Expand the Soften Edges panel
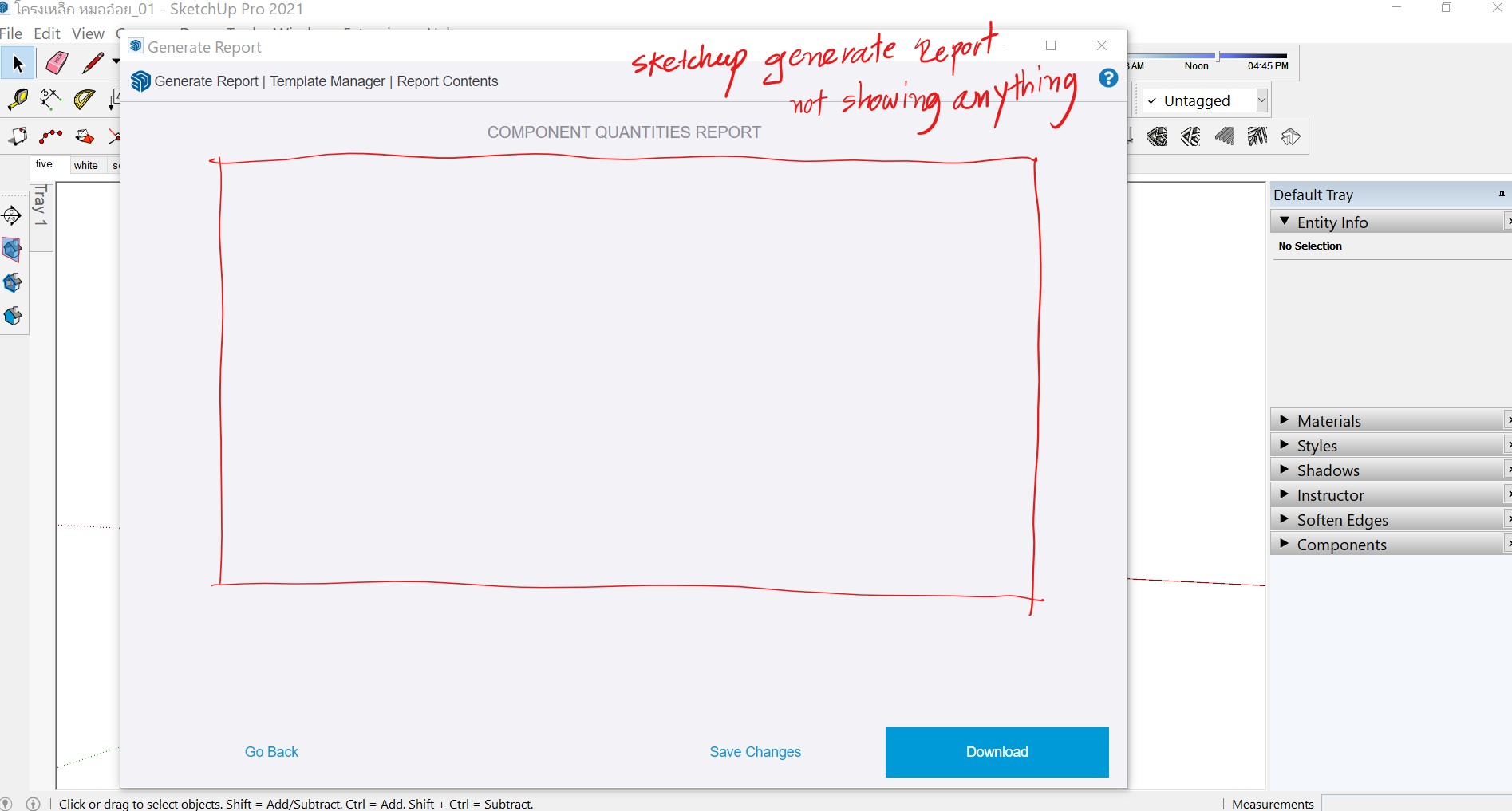 click(1284, 518)
